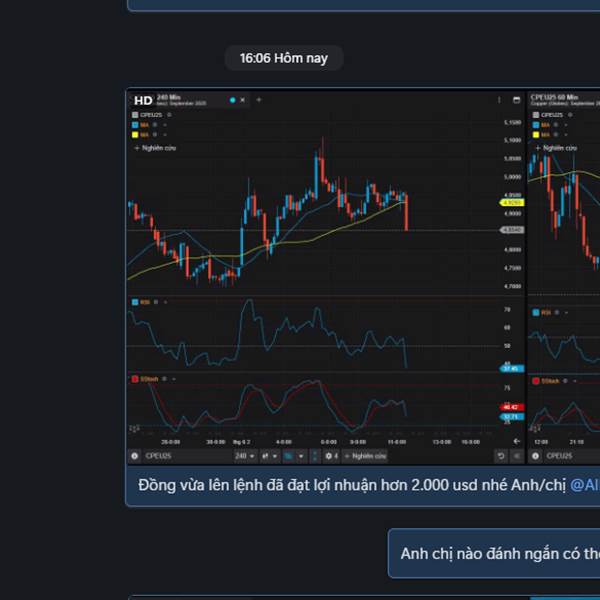Click the '16:06 Hôm nay' timestamp

point(284,58)
